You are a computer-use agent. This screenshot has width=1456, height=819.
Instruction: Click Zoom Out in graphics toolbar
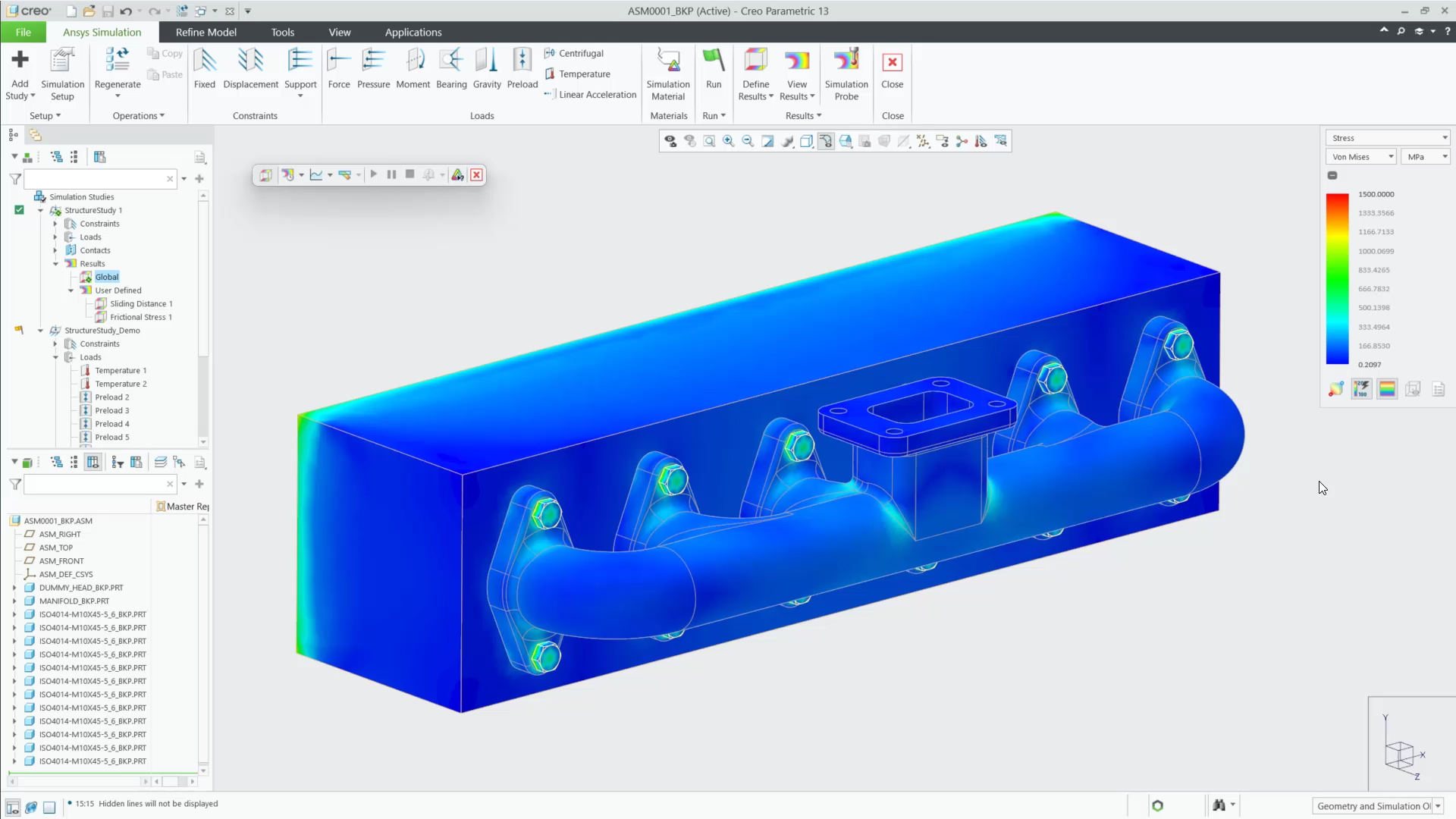tap(748, 141)
